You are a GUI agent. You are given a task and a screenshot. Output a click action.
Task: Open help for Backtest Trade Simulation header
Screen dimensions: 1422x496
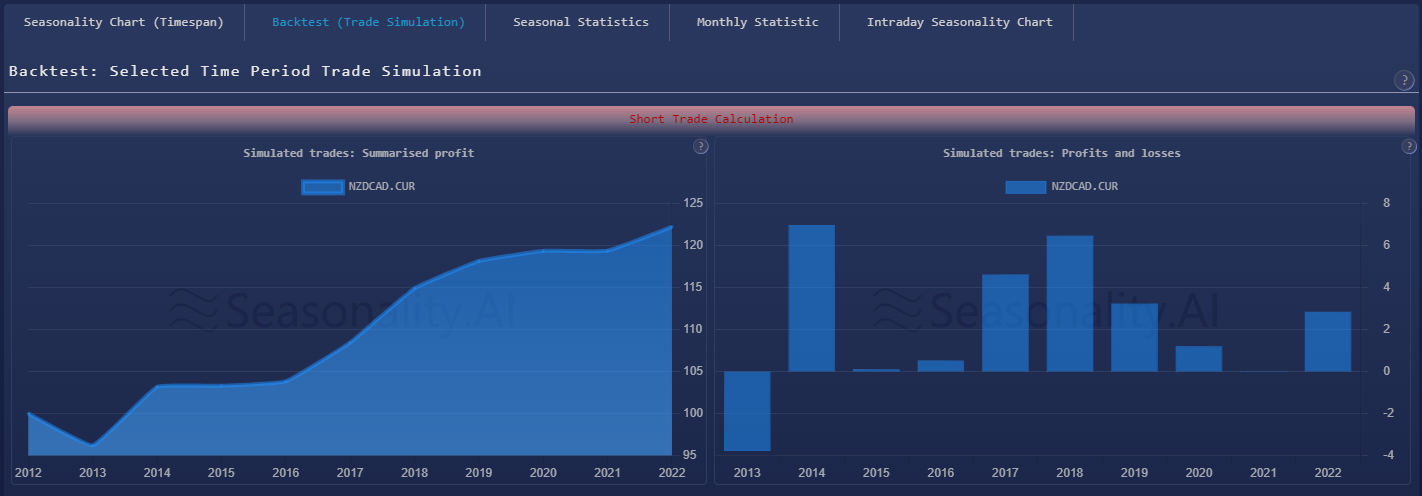point(1404,81)
